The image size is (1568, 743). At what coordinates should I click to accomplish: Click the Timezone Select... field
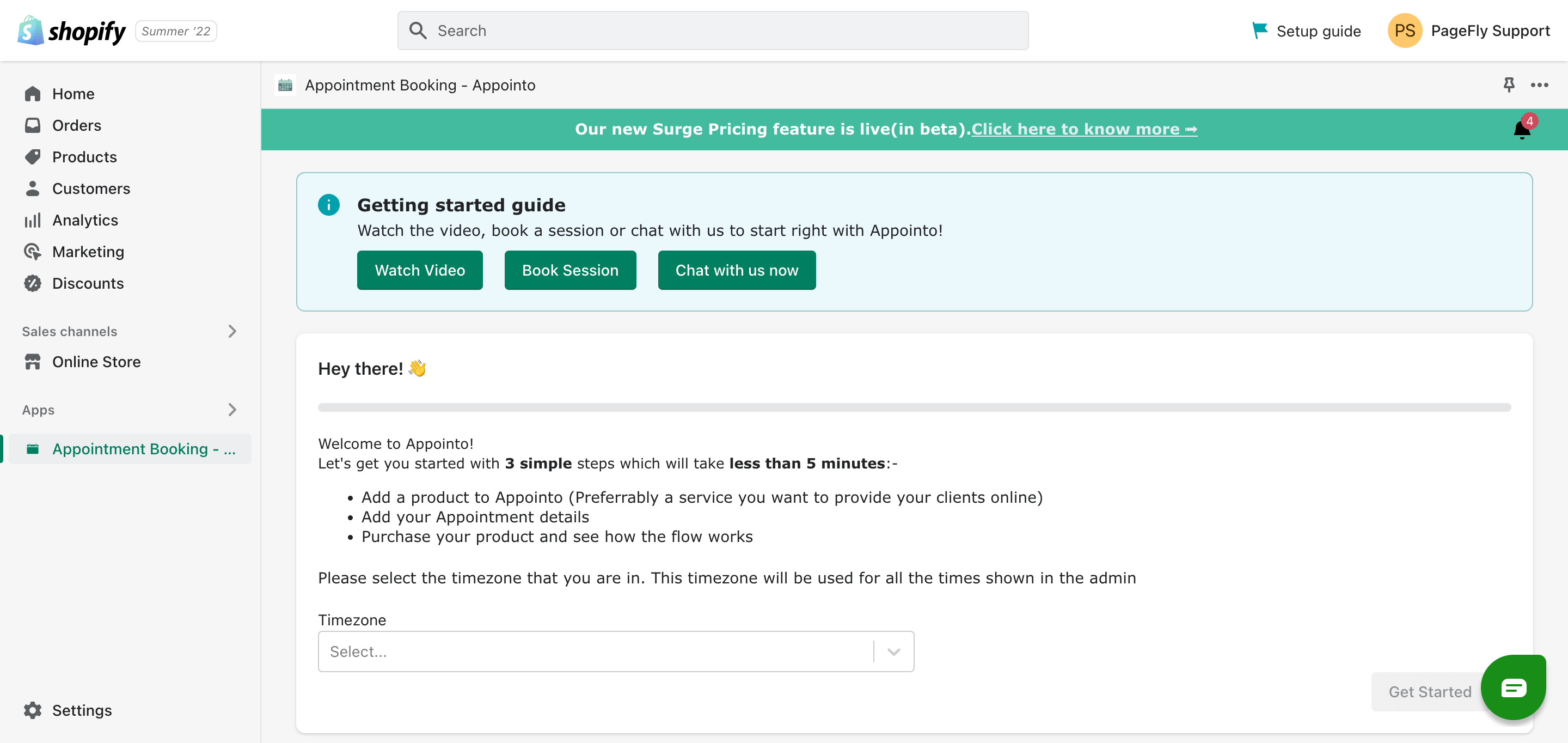(615, 651)
